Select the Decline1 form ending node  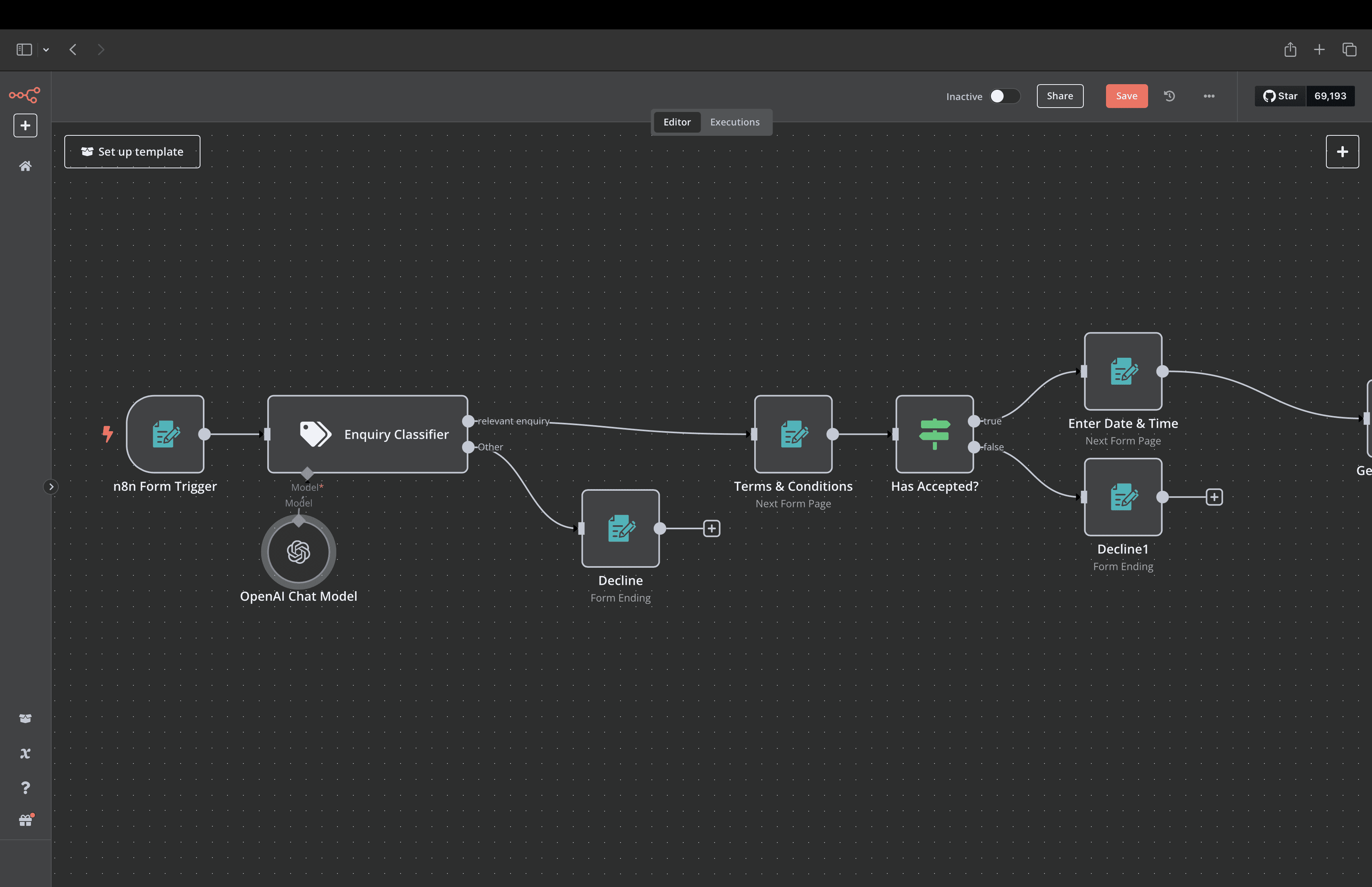[1123, 497]
